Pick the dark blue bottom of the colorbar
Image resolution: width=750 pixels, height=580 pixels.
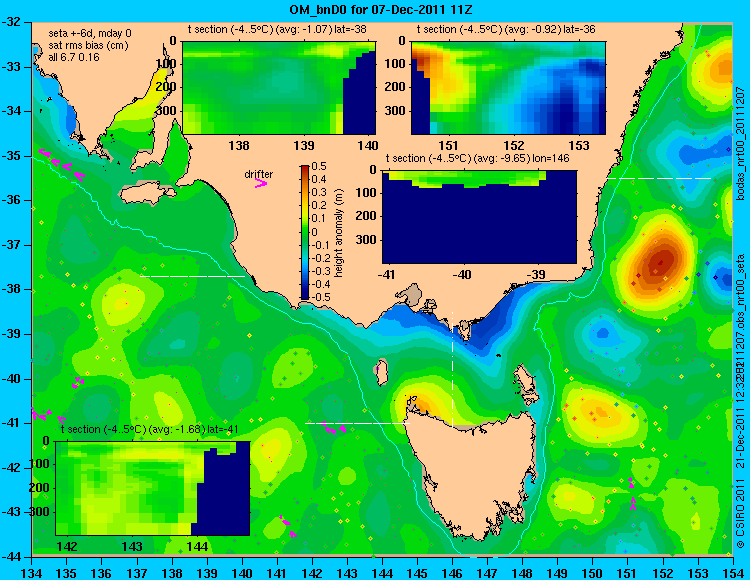pos(305,296)
